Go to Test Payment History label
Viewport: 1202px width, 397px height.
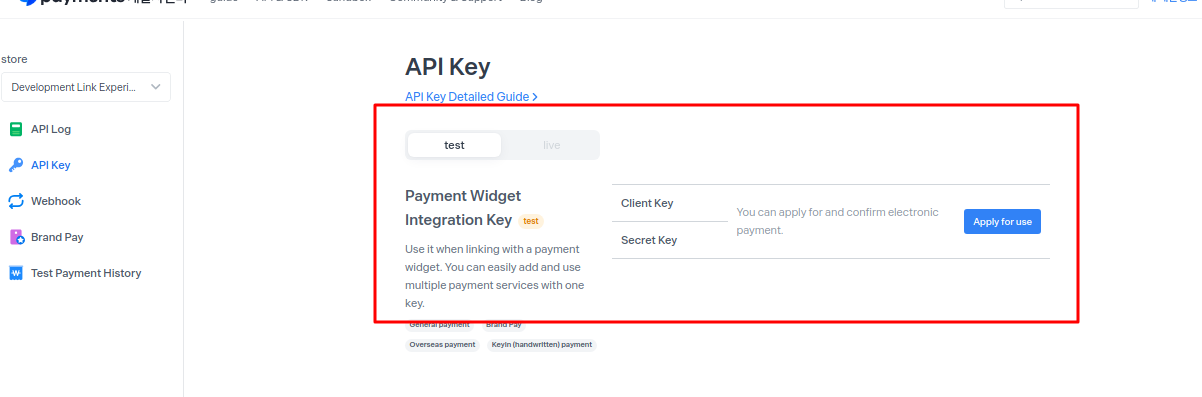[x=86, y=273]
